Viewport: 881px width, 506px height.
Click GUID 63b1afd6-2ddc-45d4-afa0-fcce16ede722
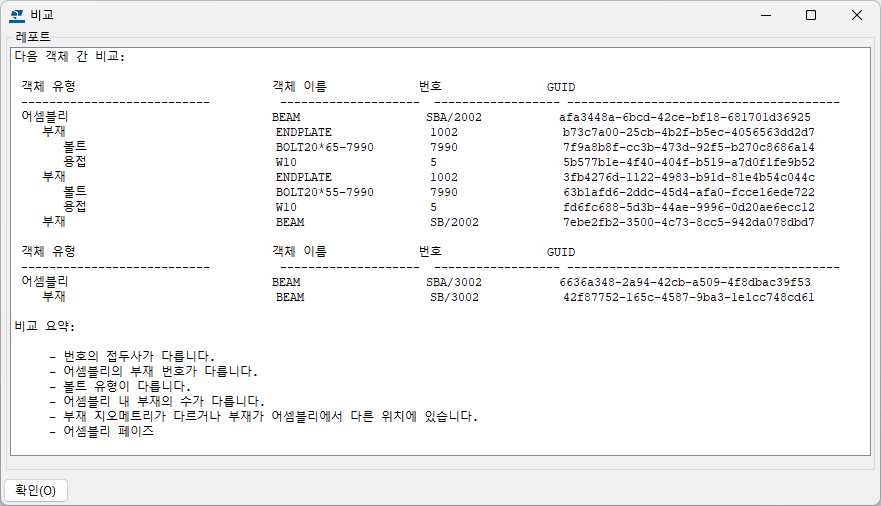689,192
